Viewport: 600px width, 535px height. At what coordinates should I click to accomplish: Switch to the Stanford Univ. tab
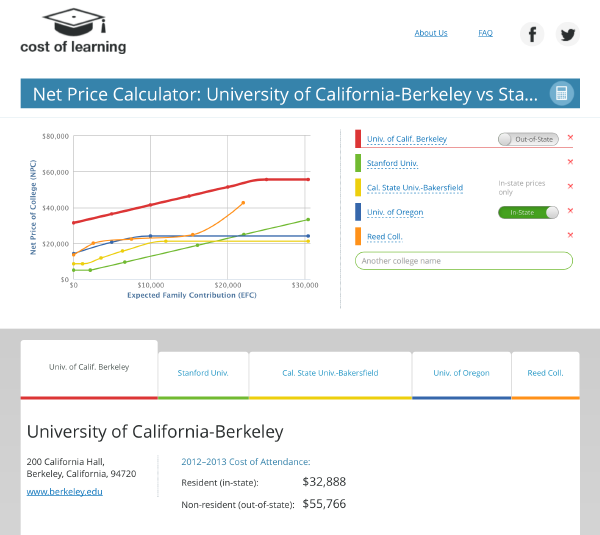coord(203,373)
